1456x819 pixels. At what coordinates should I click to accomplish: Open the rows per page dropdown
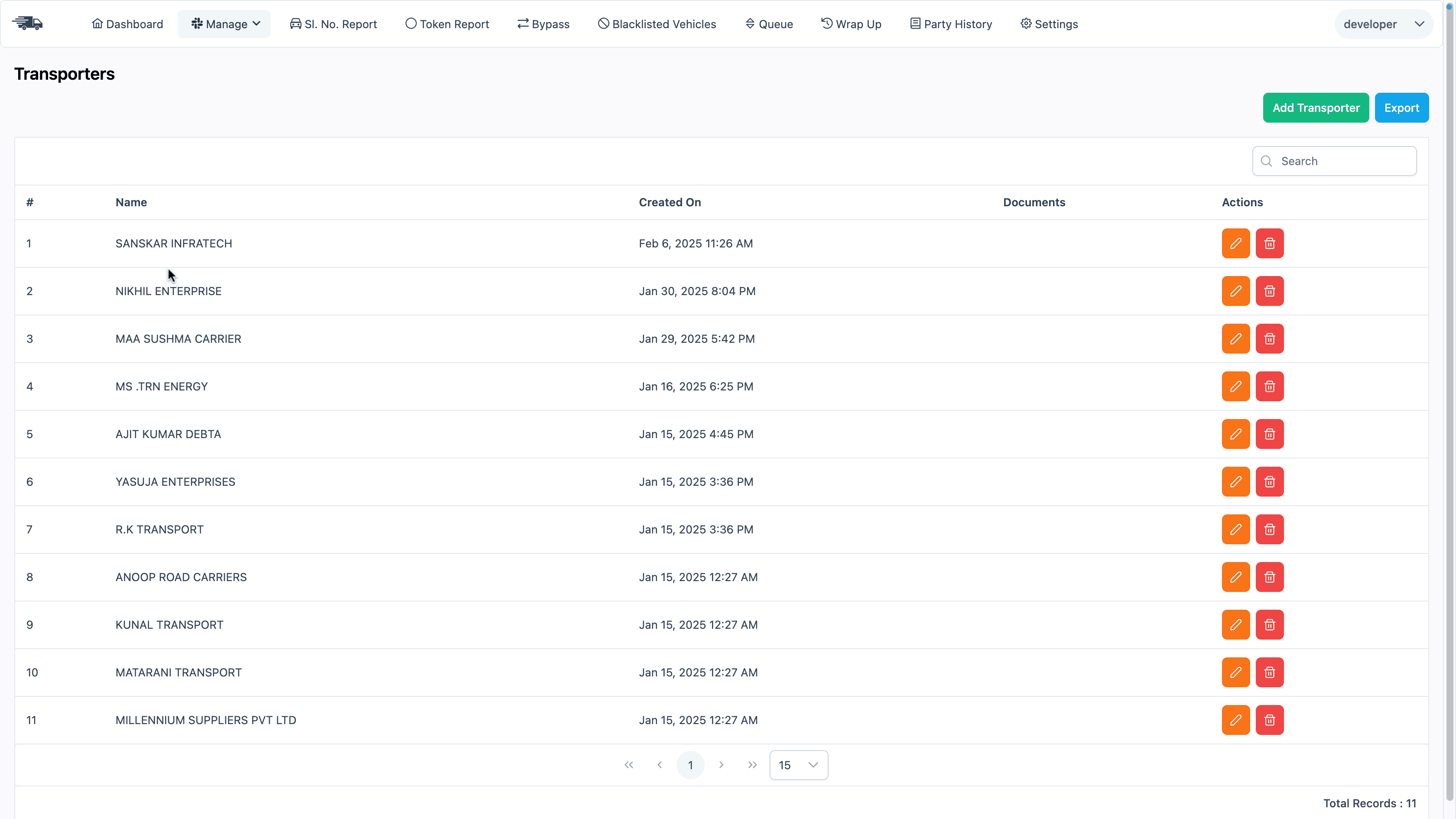798,765
